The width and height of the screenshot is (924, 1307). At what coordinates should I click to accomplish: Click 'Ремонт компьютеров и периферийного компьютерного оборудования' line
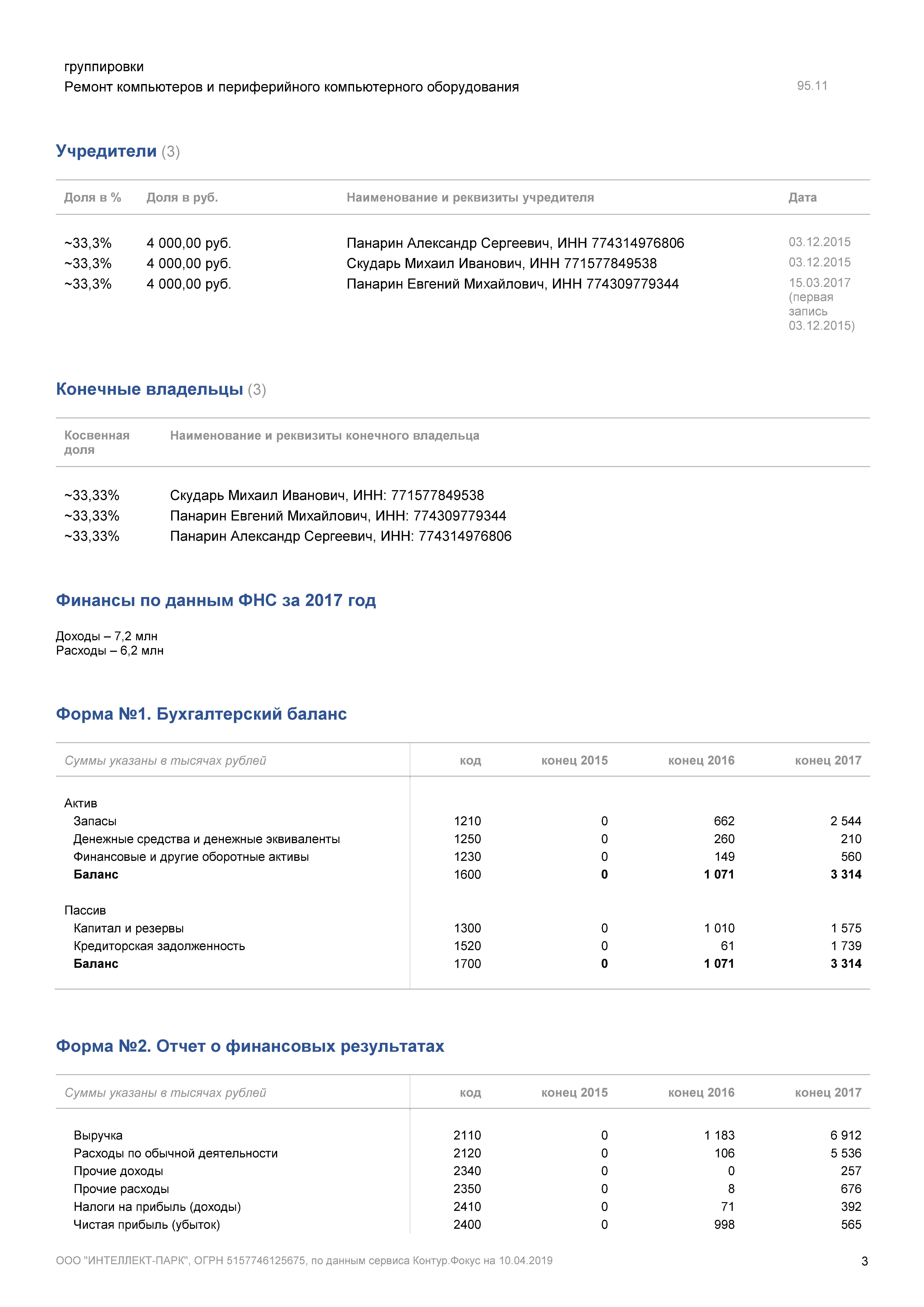point(291,87)
